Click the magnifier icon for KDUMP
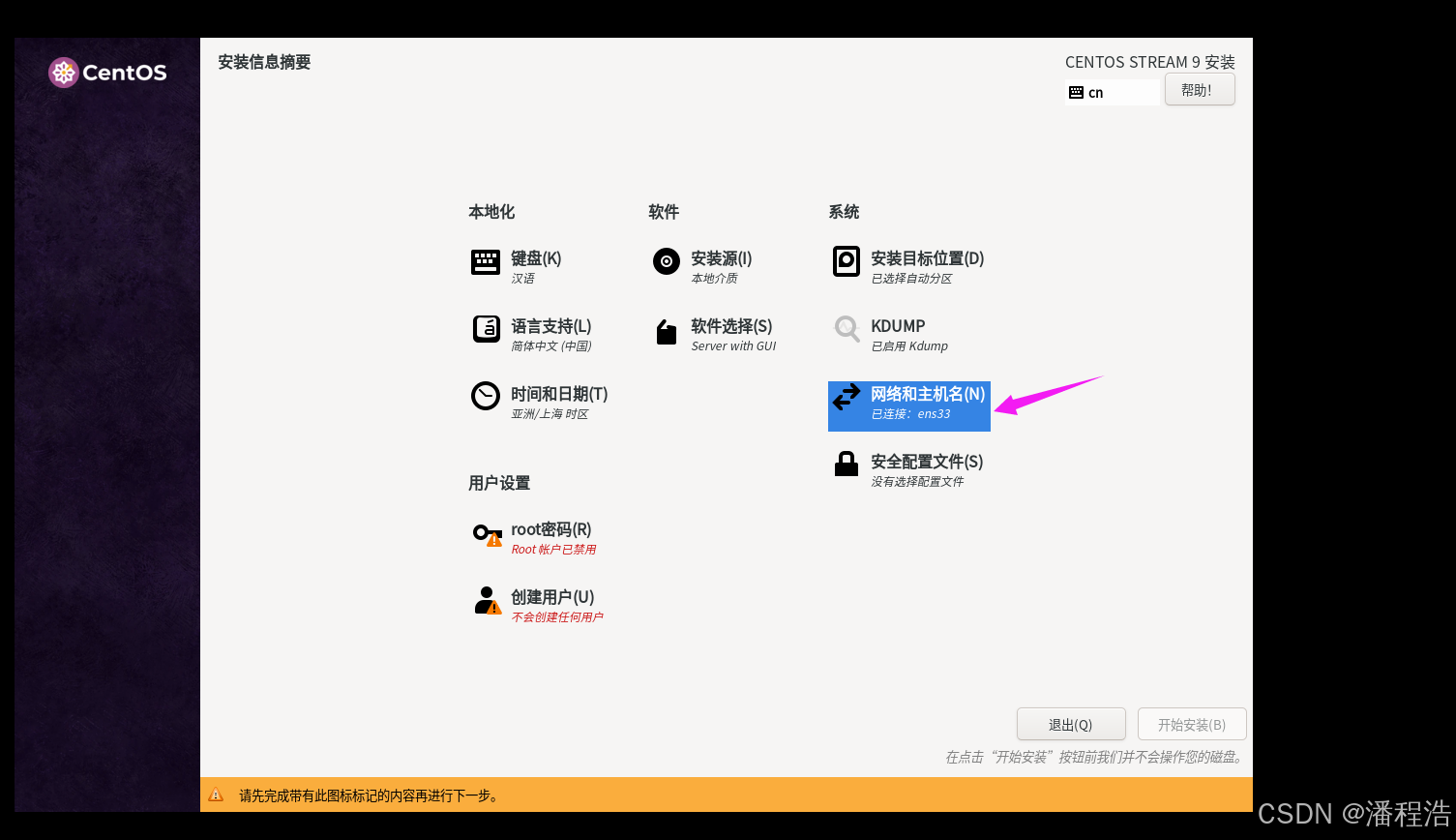Screen dimensions: 1456x840 click(847, 329)
